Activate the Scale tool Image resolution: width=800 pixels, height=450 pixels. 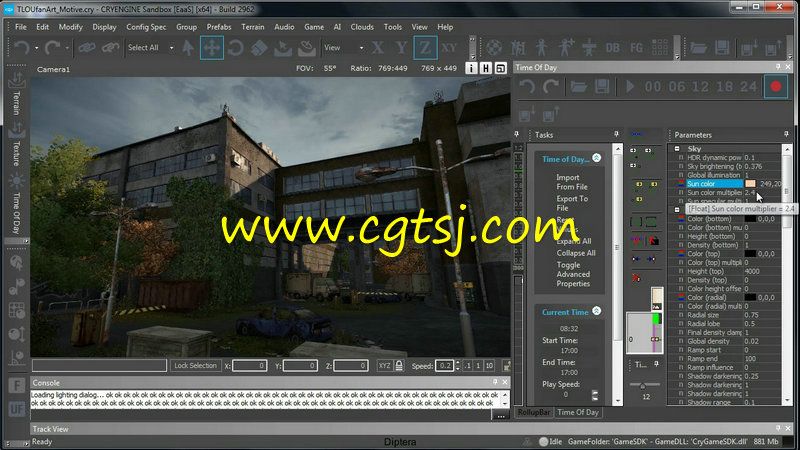259,48
